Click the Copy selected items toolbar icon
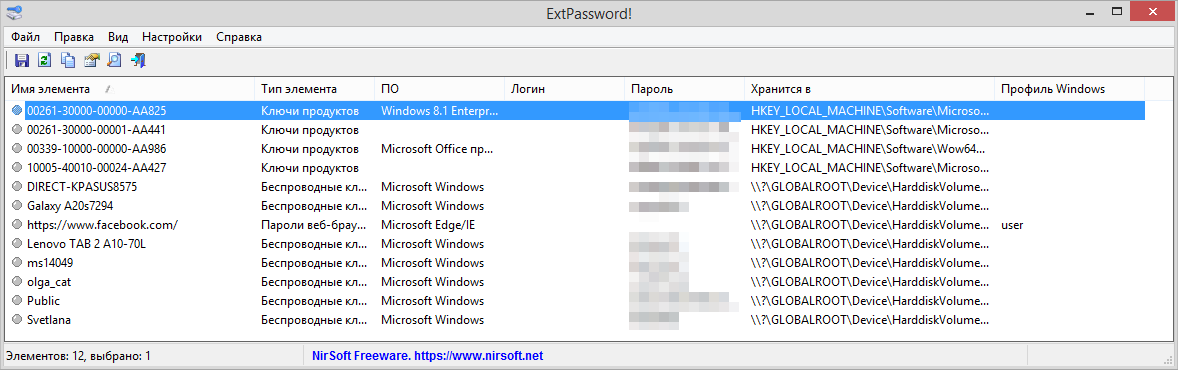The height and width of the screenshot is (370, 1178). 68,60
